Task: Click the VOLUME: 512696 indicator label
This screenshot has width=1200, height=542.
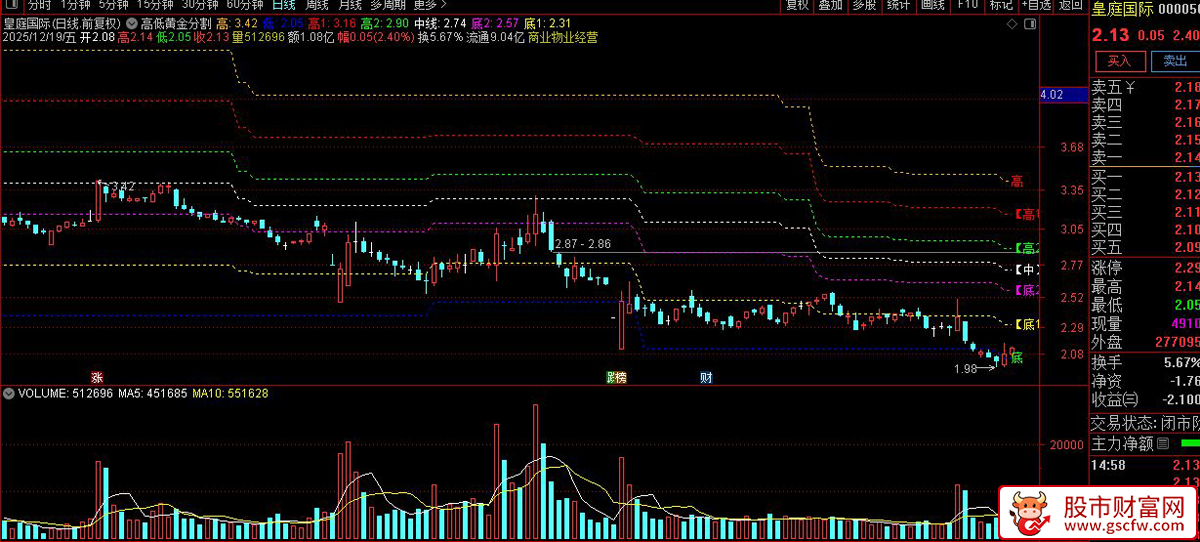Action: tap(66, 393)
